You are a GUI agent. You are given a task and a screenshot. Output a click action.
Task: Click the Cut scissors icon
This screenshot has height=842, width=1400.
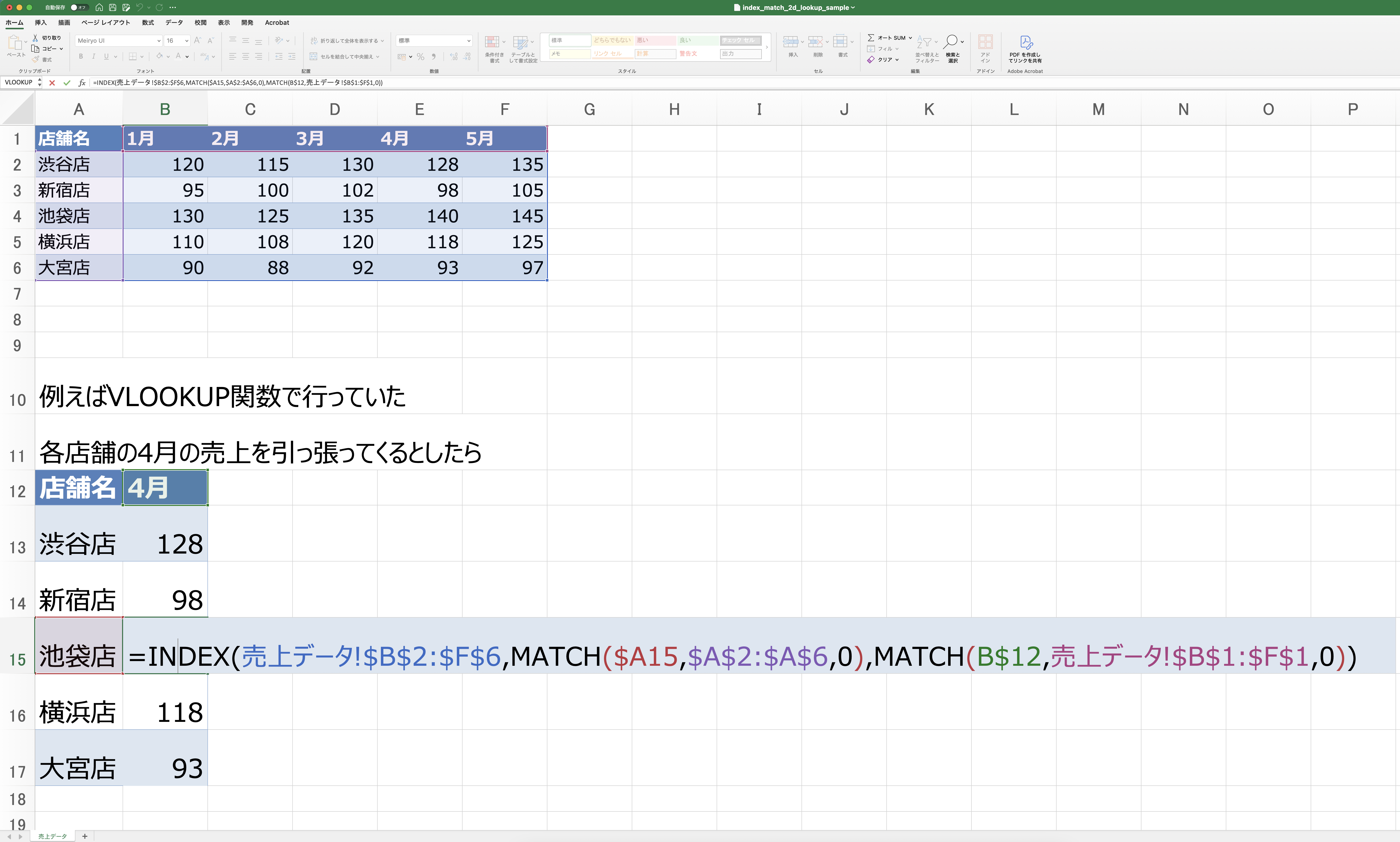click(x=35, y=37)
